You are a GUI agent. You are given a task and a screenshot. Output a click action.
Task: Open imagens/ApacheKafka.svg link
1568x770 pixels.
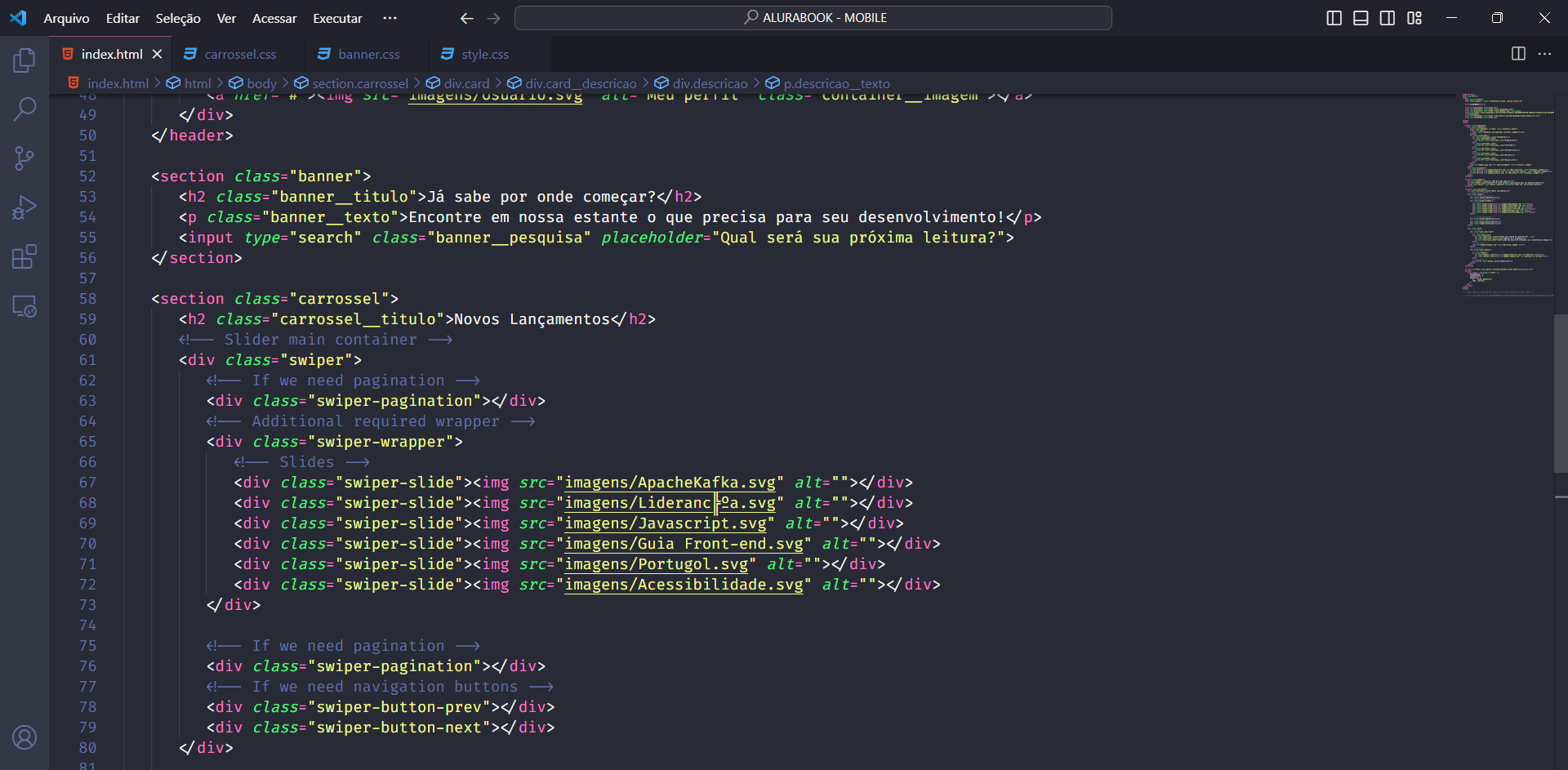(670, 483)
